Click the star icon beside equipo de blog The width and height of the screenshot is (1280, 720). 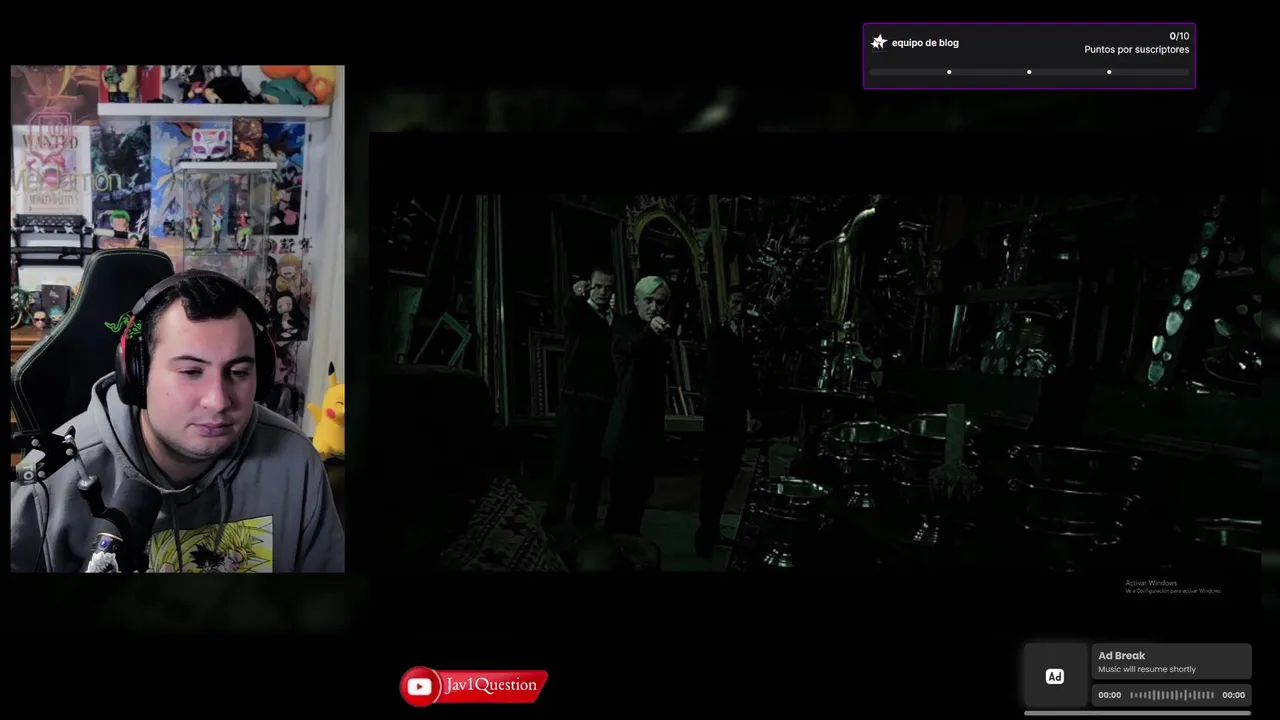point(879,42)
